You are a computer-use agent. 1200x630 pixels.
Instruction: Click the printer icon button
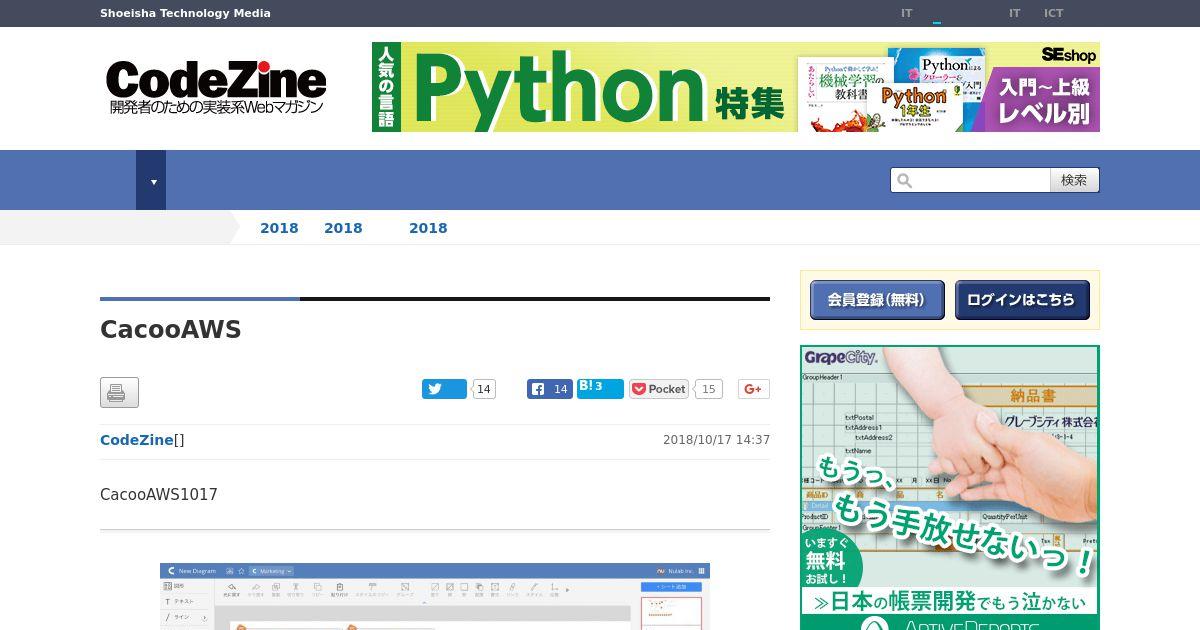click(119, 392)
